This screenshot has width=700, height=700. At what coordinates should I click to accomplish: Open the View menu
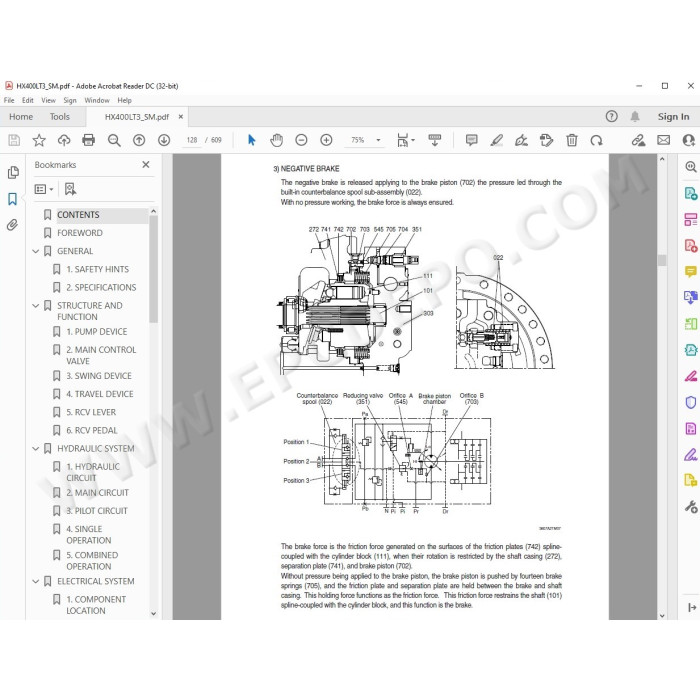coord(48,100)
